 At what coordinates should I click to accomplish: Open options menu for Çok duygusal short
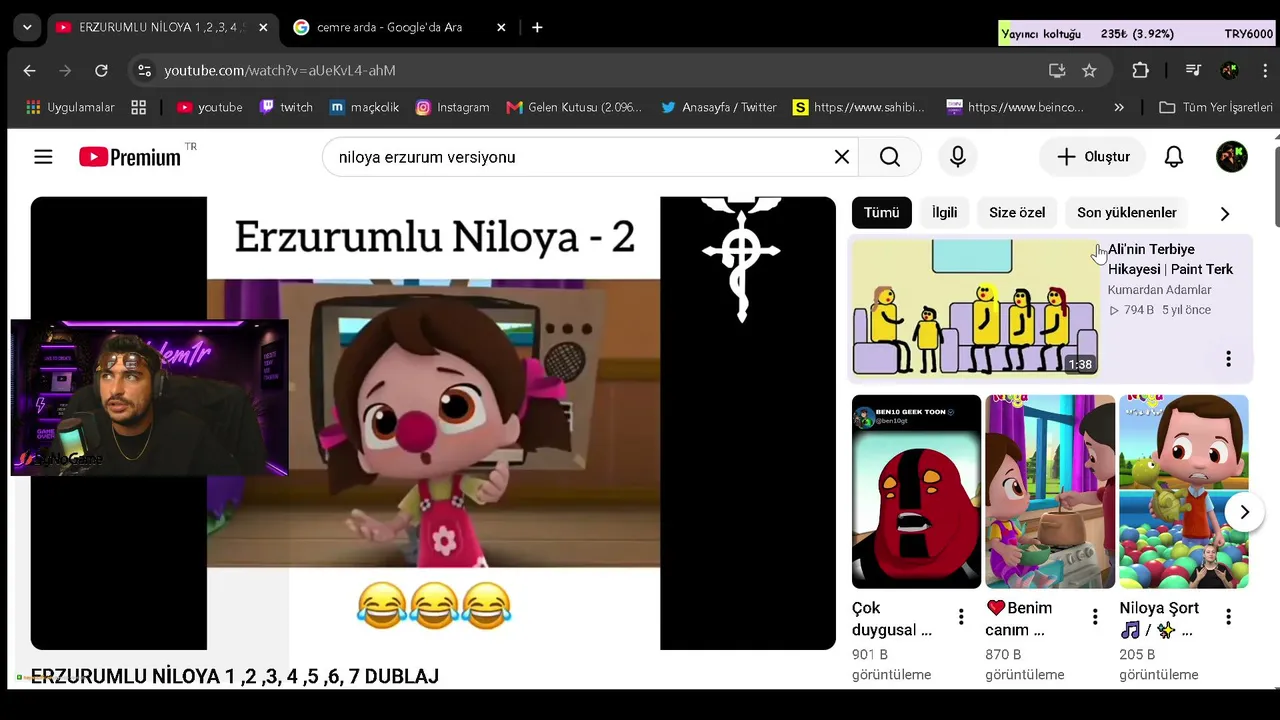click(x=961, y=617)
